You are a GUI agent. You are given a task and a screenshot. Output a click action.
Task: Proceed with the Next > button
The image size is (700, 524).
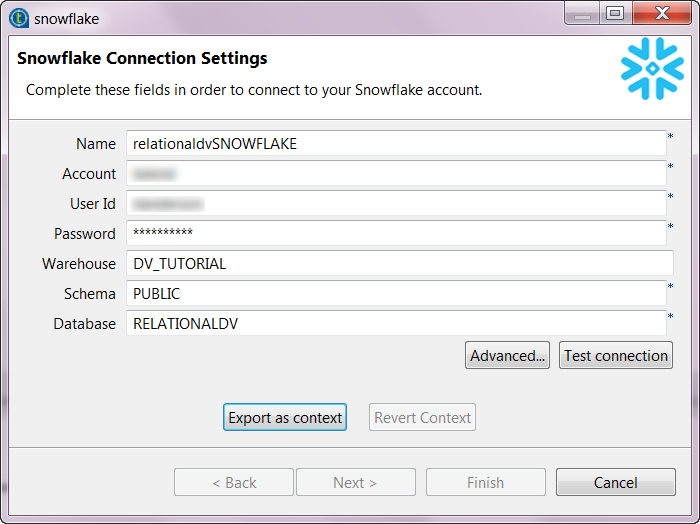click(x=355, y=483)
